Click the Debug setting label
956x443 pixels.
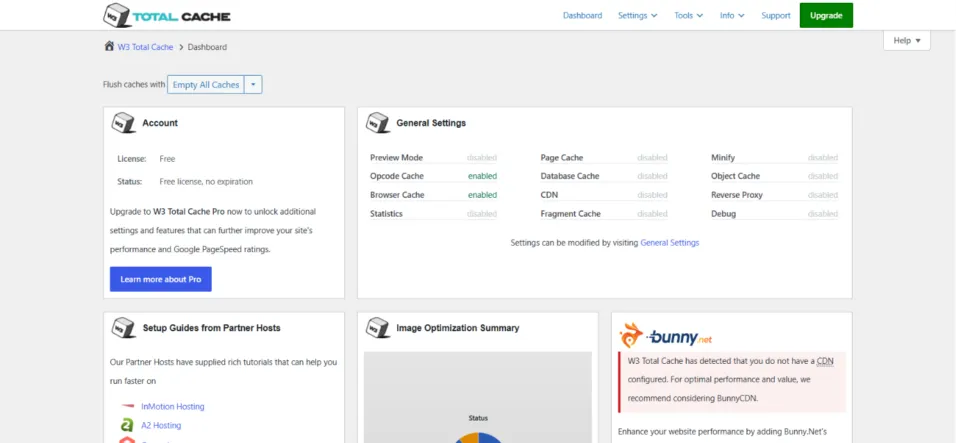tap(723, 214)
